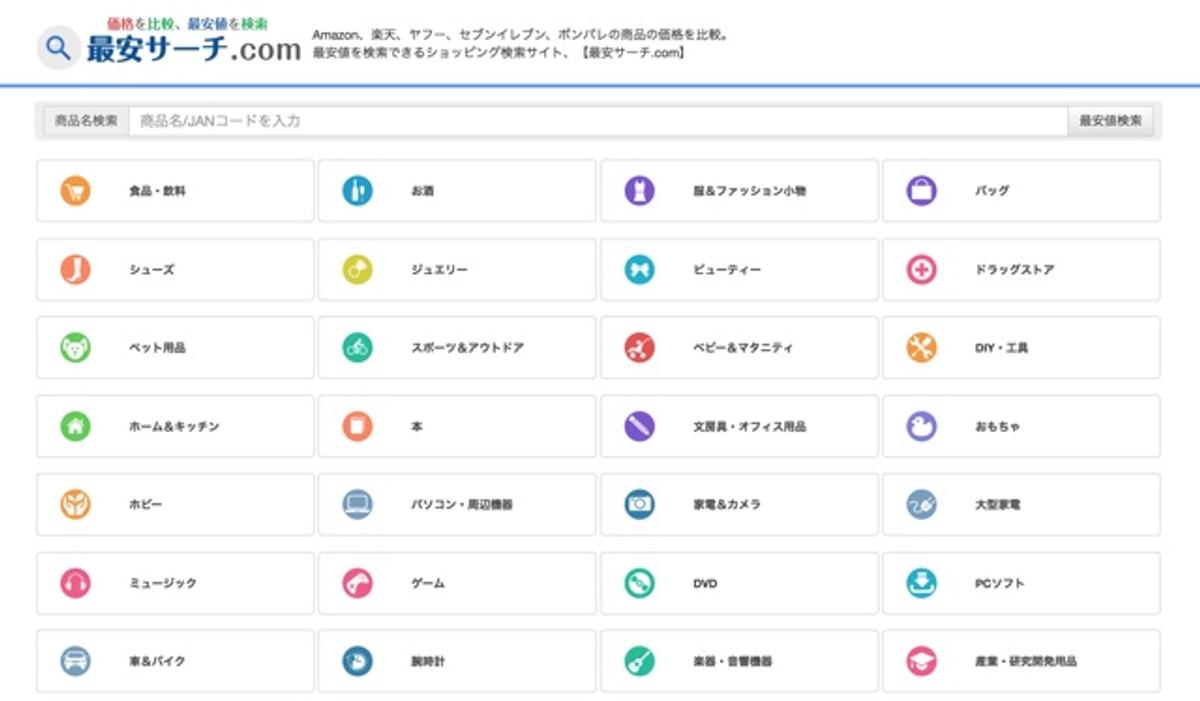Screen dimensions: 1200x701
Task: Click the yellow-green ring jewelry icon
Action: tap(357, 269)
